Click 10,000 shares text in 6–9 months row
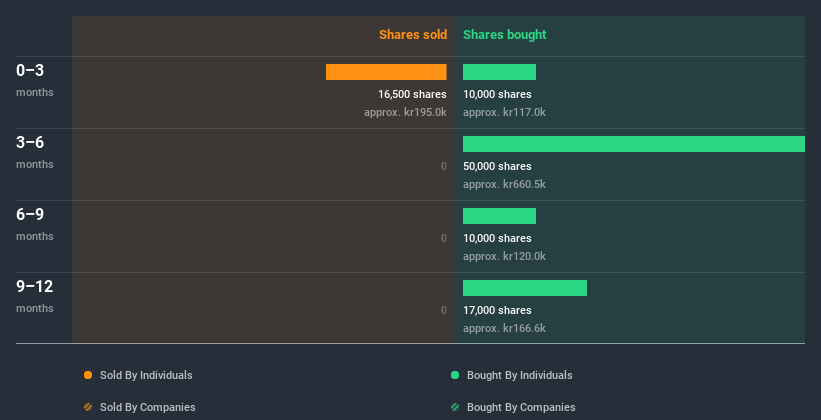Screen dimensions: 821x420 click(x=497, y=238)
